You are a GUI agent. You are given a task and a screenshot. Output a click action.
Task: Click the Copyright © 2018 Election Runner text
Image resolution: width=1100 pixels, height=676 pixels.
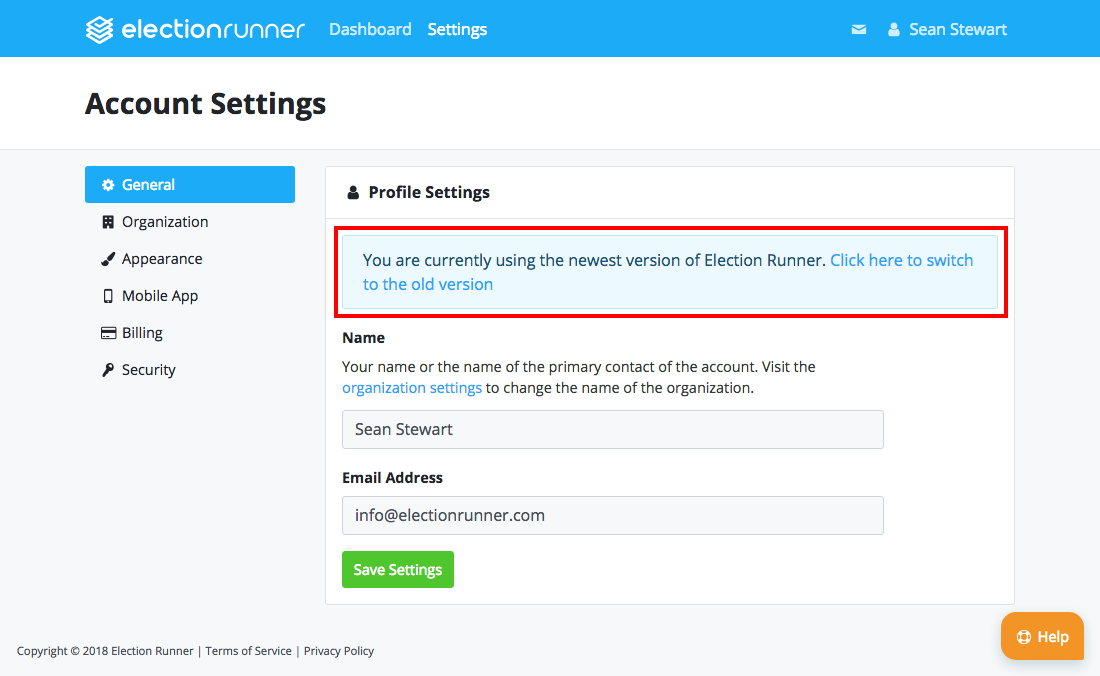click(105, 651)
